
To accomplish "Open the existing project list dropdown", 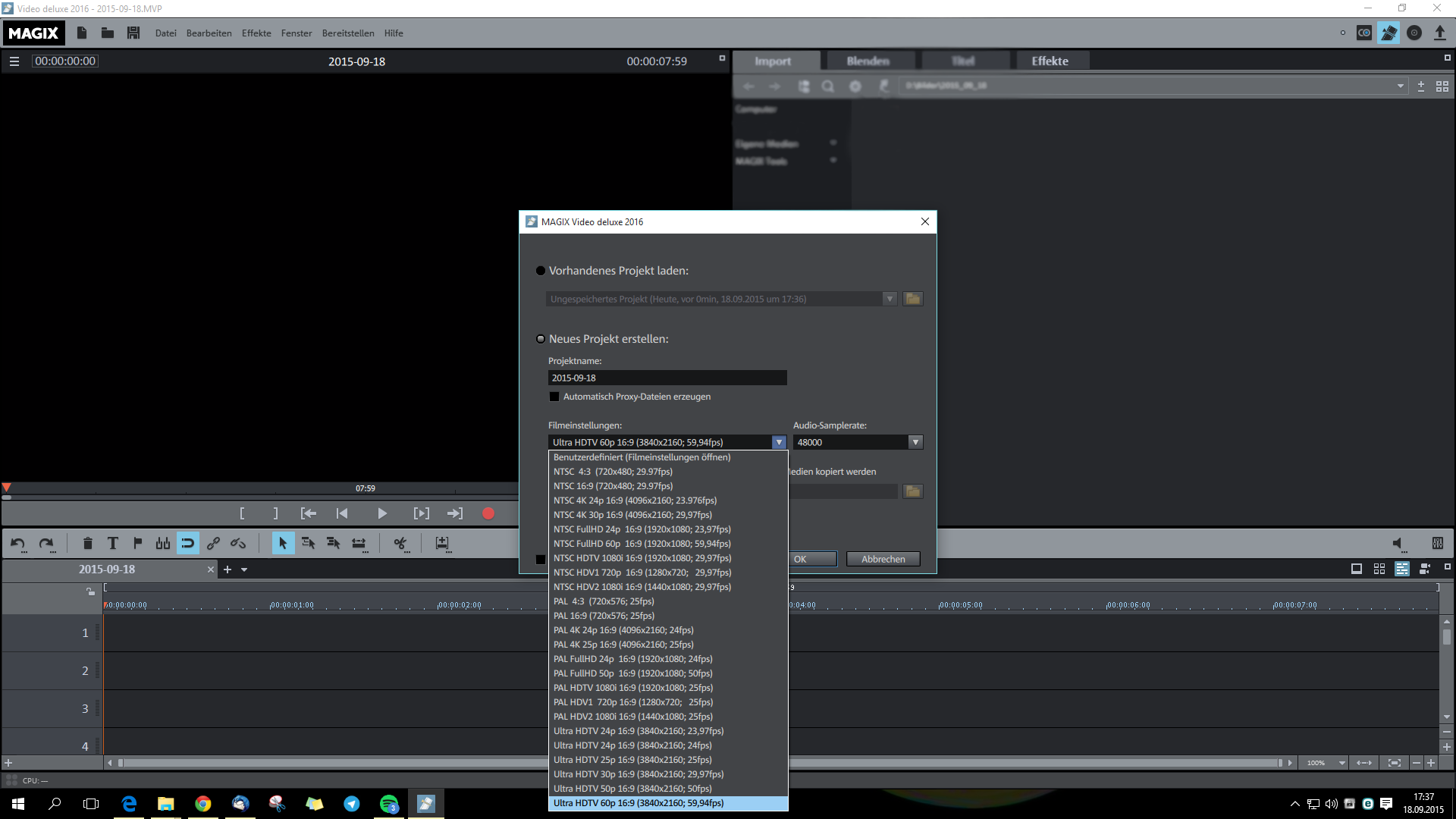I will tap(890, 299).
